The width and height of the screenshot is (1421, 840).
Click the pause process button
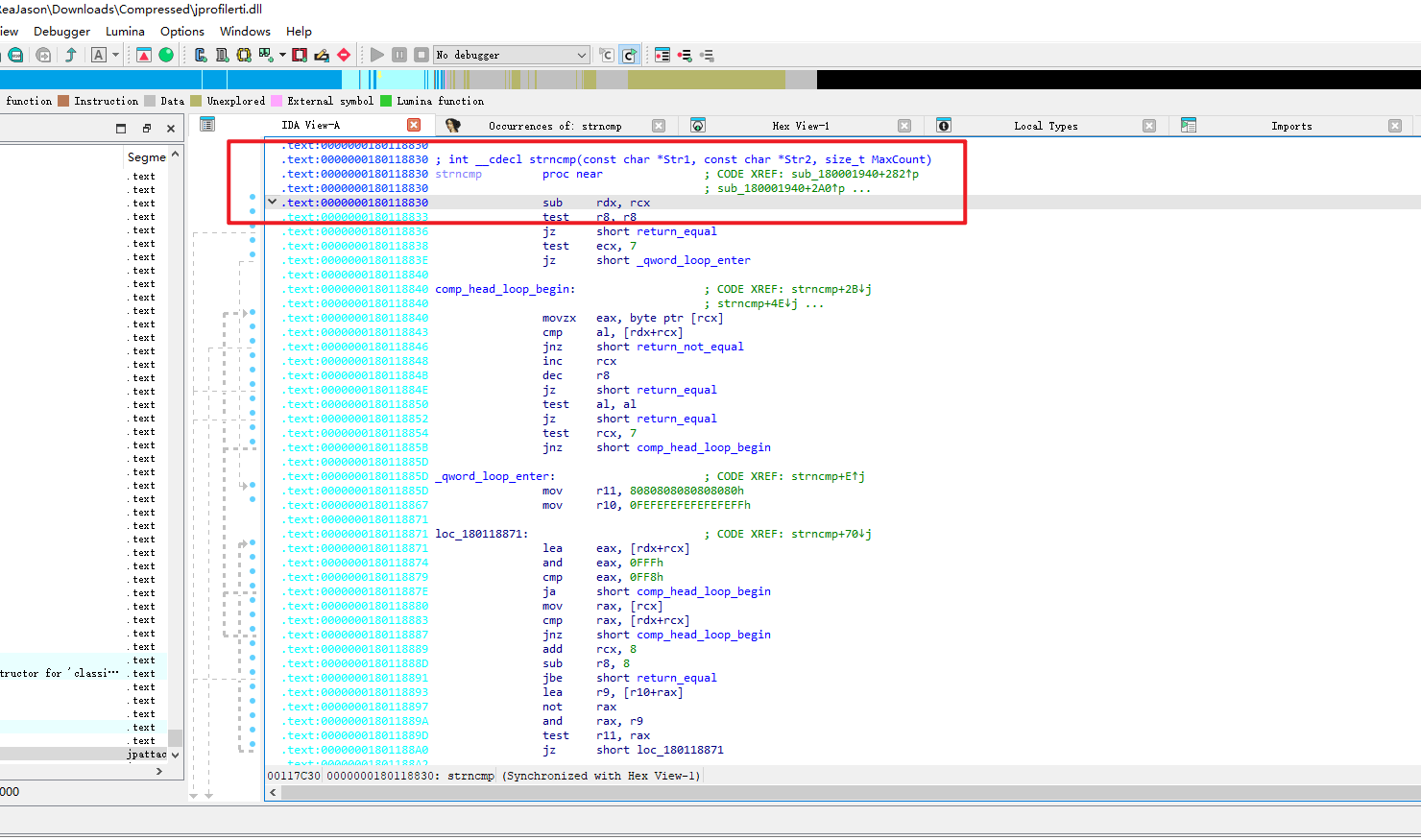[x=399, y=55]
